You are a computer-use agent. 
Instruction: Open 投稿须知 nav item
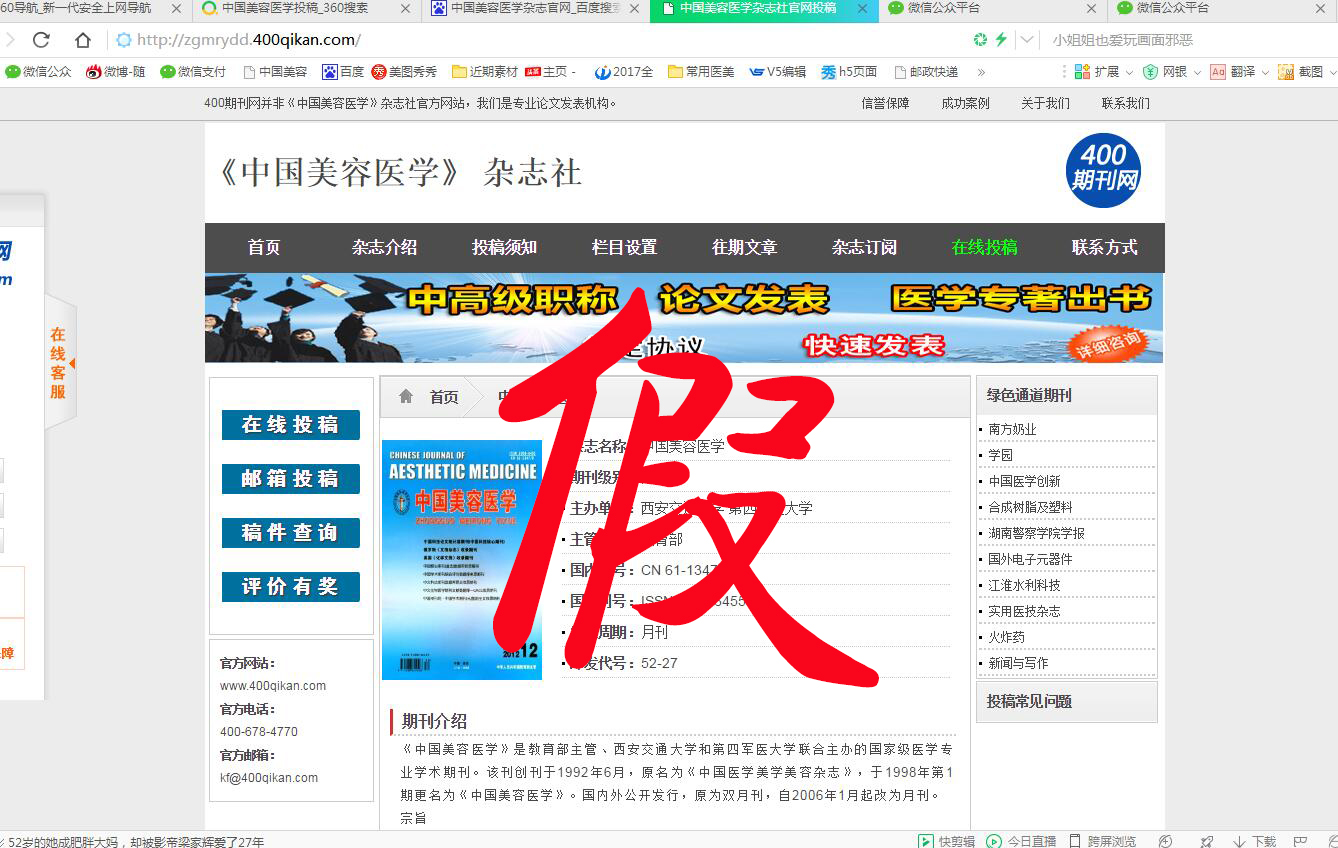(x=504, y=248)
